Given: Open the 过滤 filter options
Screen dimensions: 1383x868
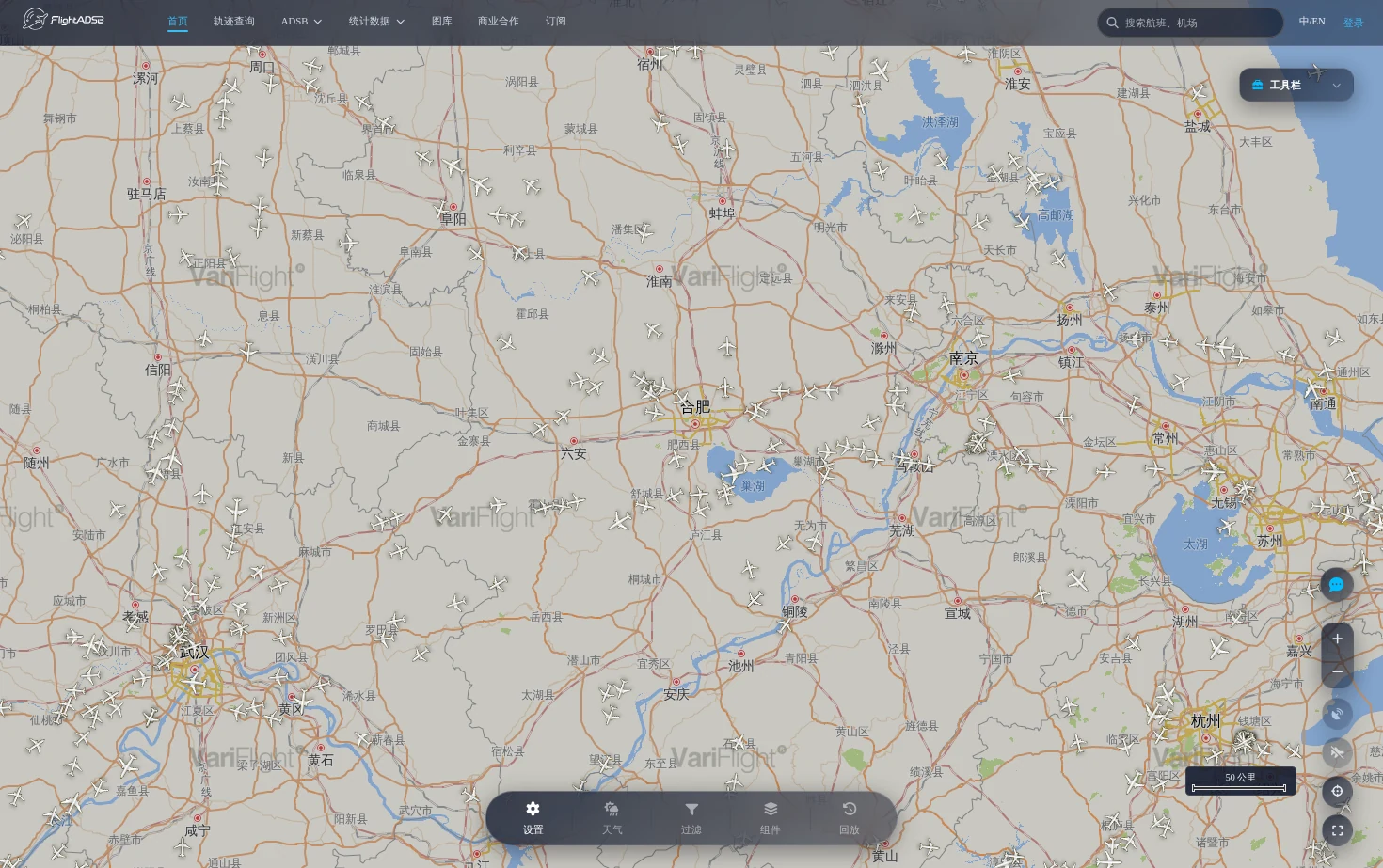Looking at the screenshot, I should click(691, 818).
